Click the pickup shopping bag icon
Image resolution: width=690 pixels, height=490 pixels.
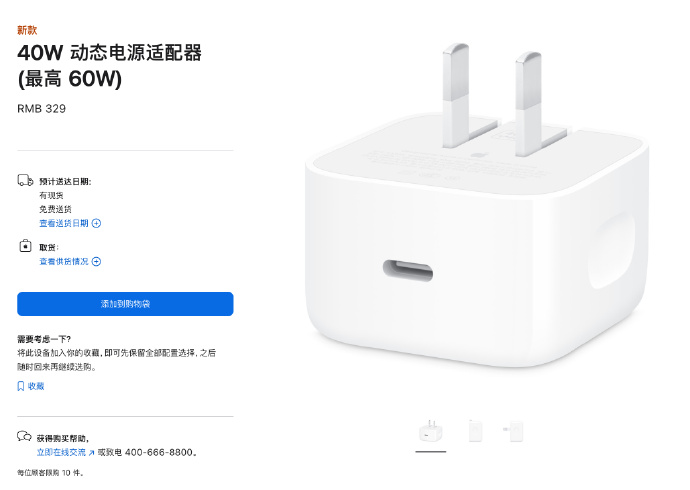25,245
